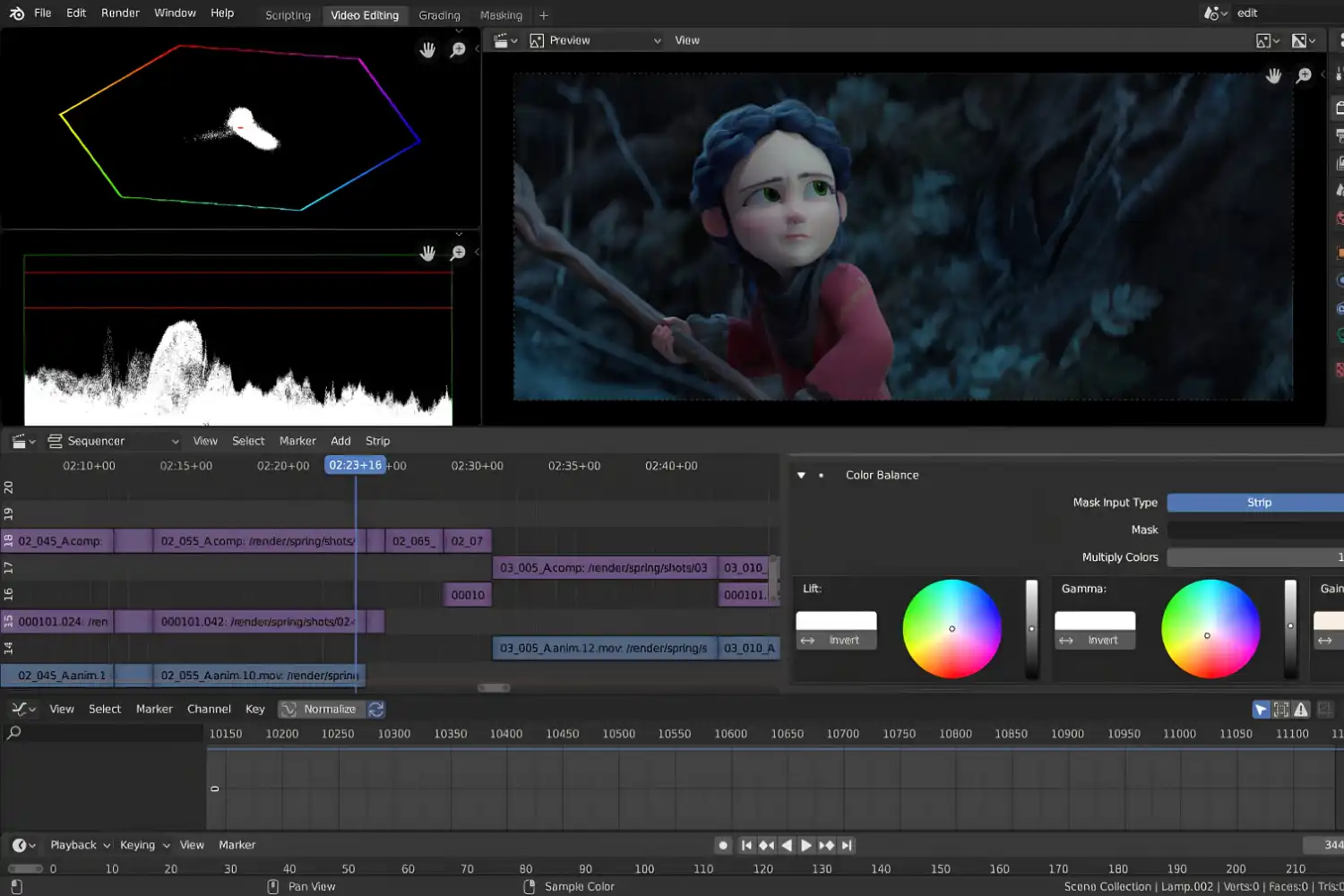1344x896 pixels.
Task: Open the timeline Marker menu
Action: tap(237, 845)
